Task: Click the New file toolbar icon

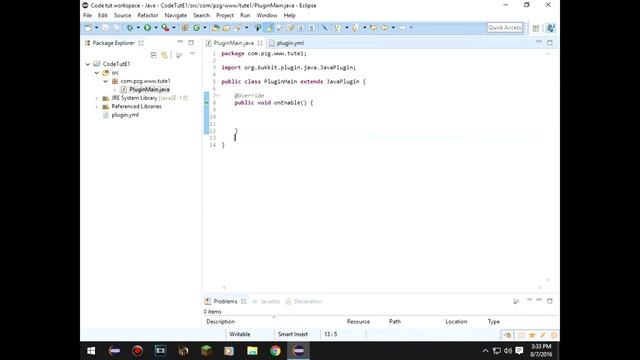Action: 88,28
